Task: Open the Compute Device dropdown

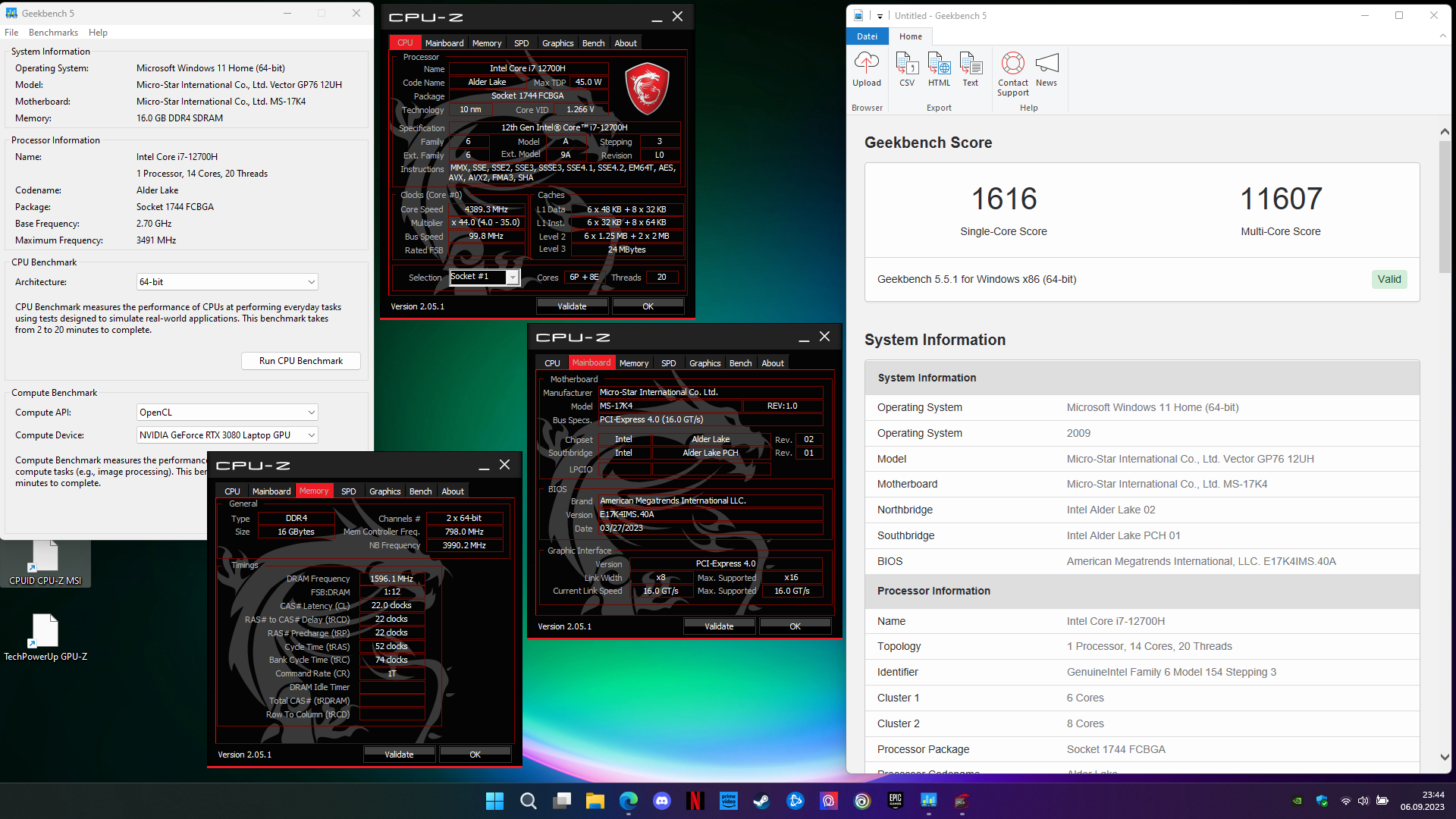Action: tap(227, 435)
